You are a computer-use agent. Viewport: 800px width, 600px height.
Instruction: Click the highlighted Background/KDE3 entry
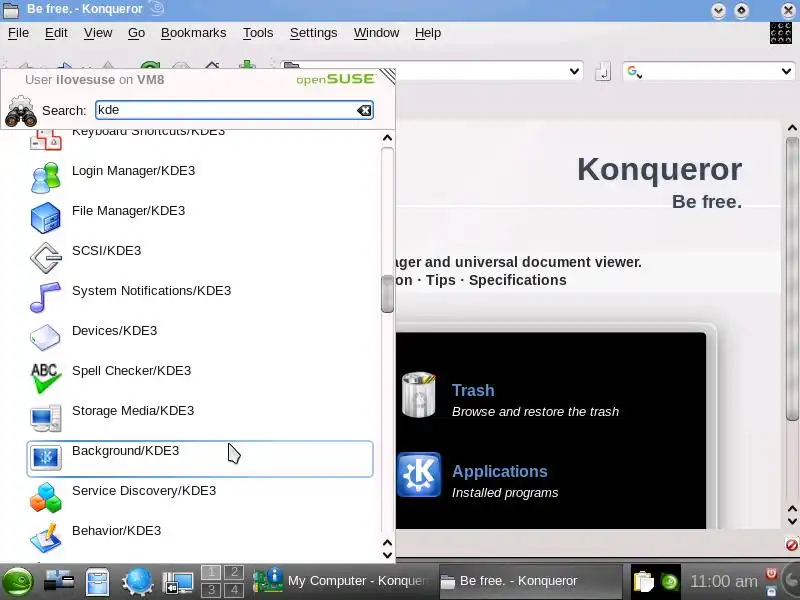[x=199, y=458]
